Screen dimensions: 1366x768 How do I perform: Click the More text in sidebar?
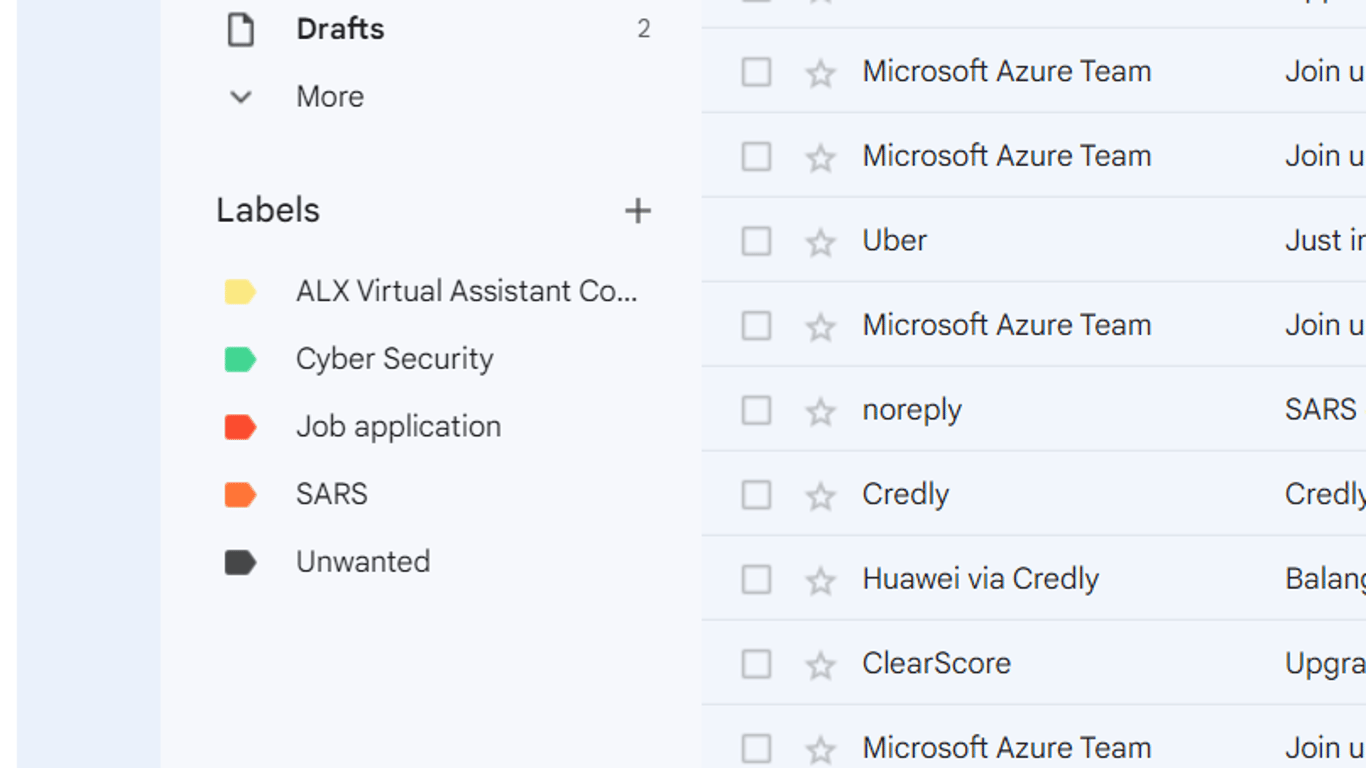330,97
